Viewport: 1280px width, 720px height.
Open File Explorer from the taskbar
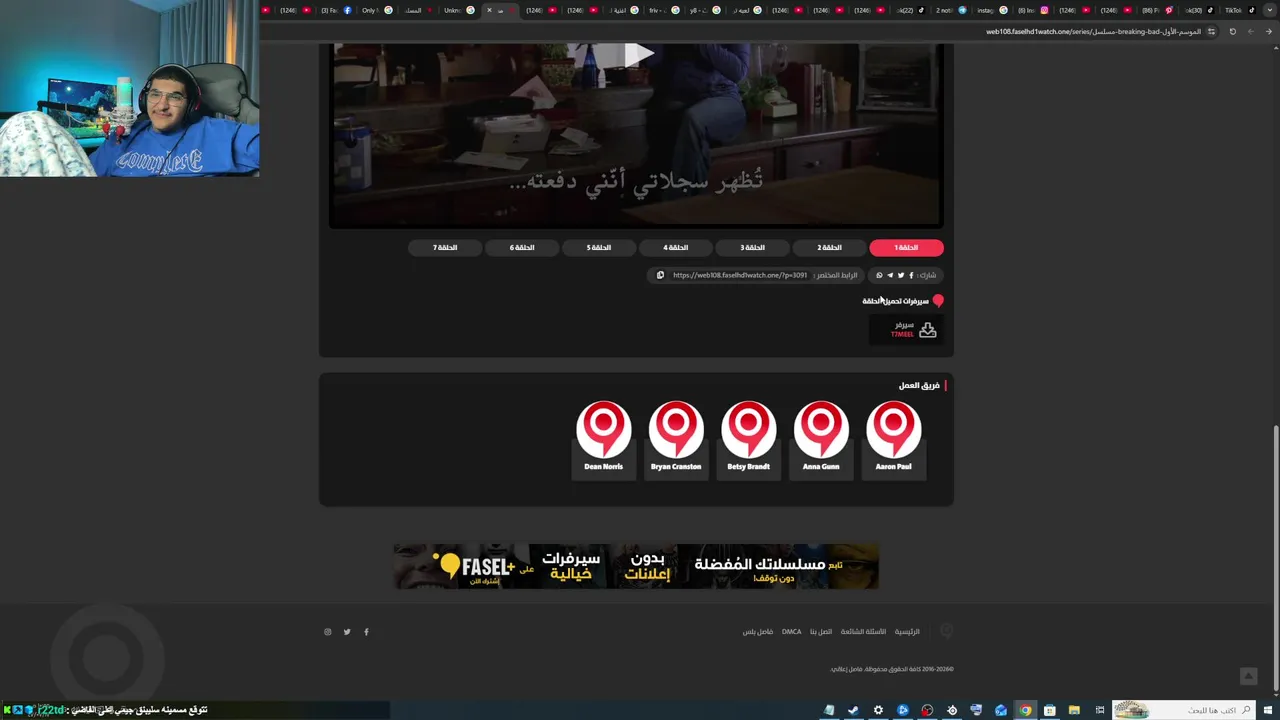click(x=1074, y=710)
